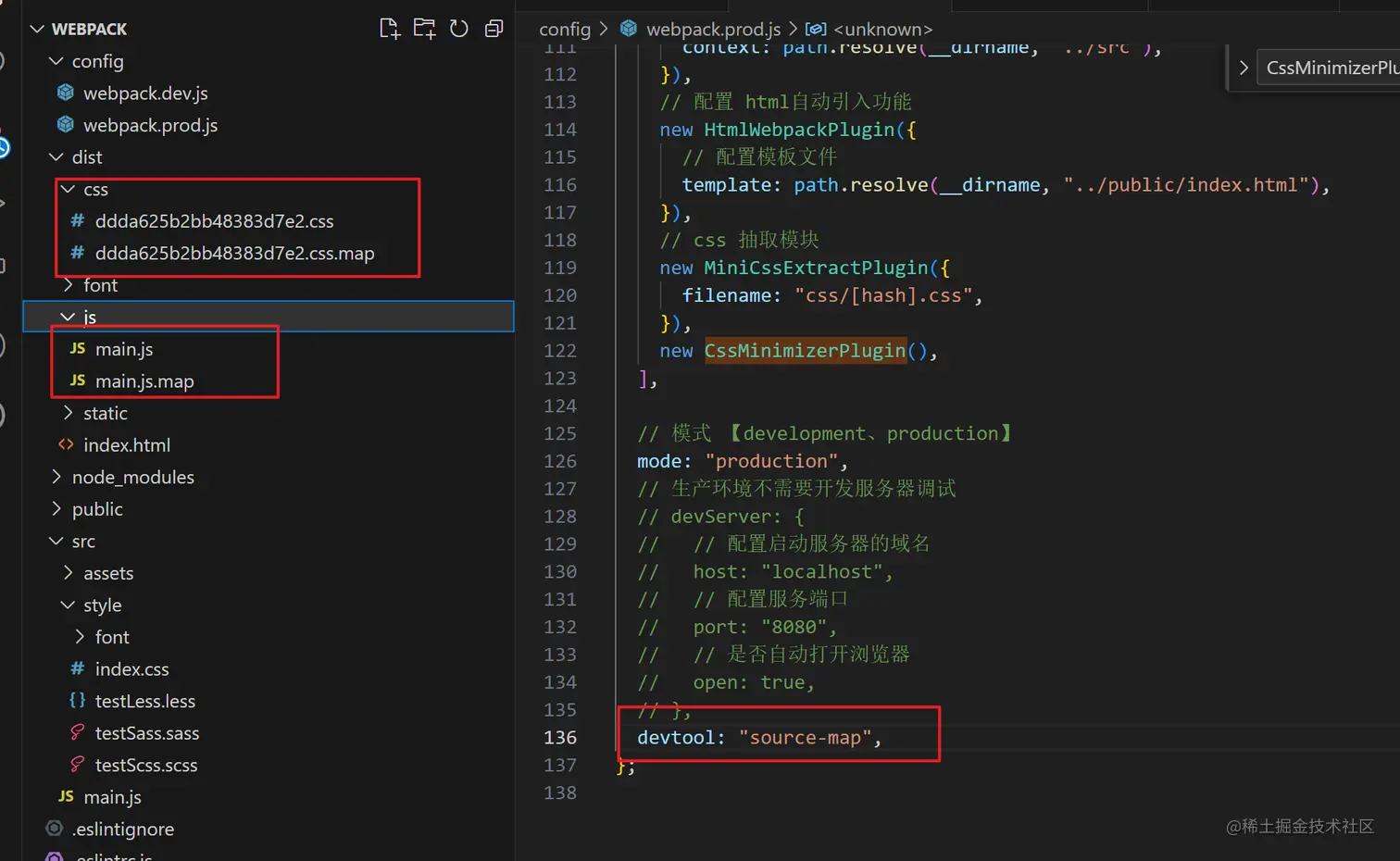Viewport: 1400px width, 861px height.
Task: Expand the font folder inside dist
Action: [x=68, y=285]
